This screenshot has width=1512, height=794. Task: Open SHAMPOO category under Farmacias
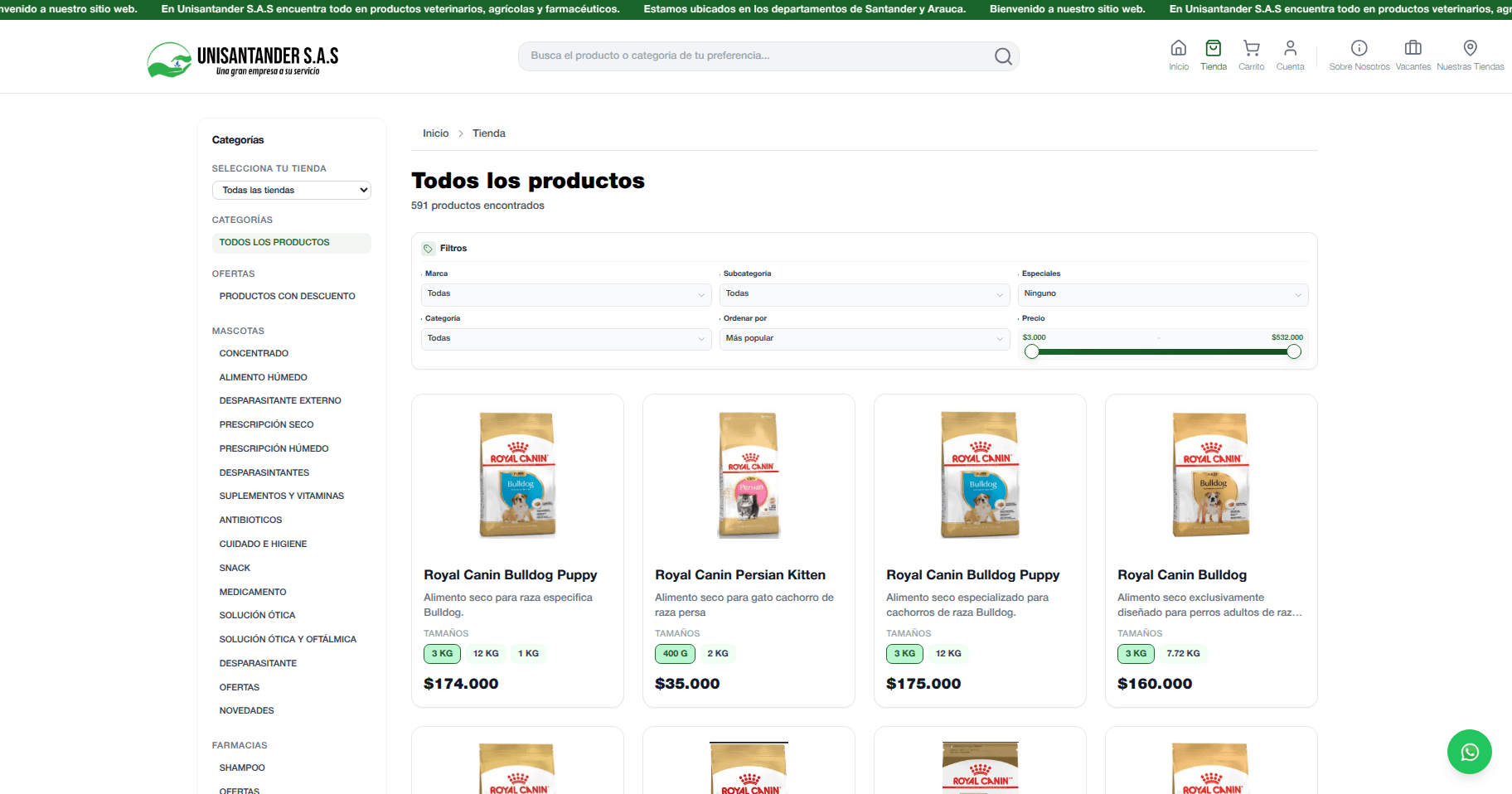(243, 768)
